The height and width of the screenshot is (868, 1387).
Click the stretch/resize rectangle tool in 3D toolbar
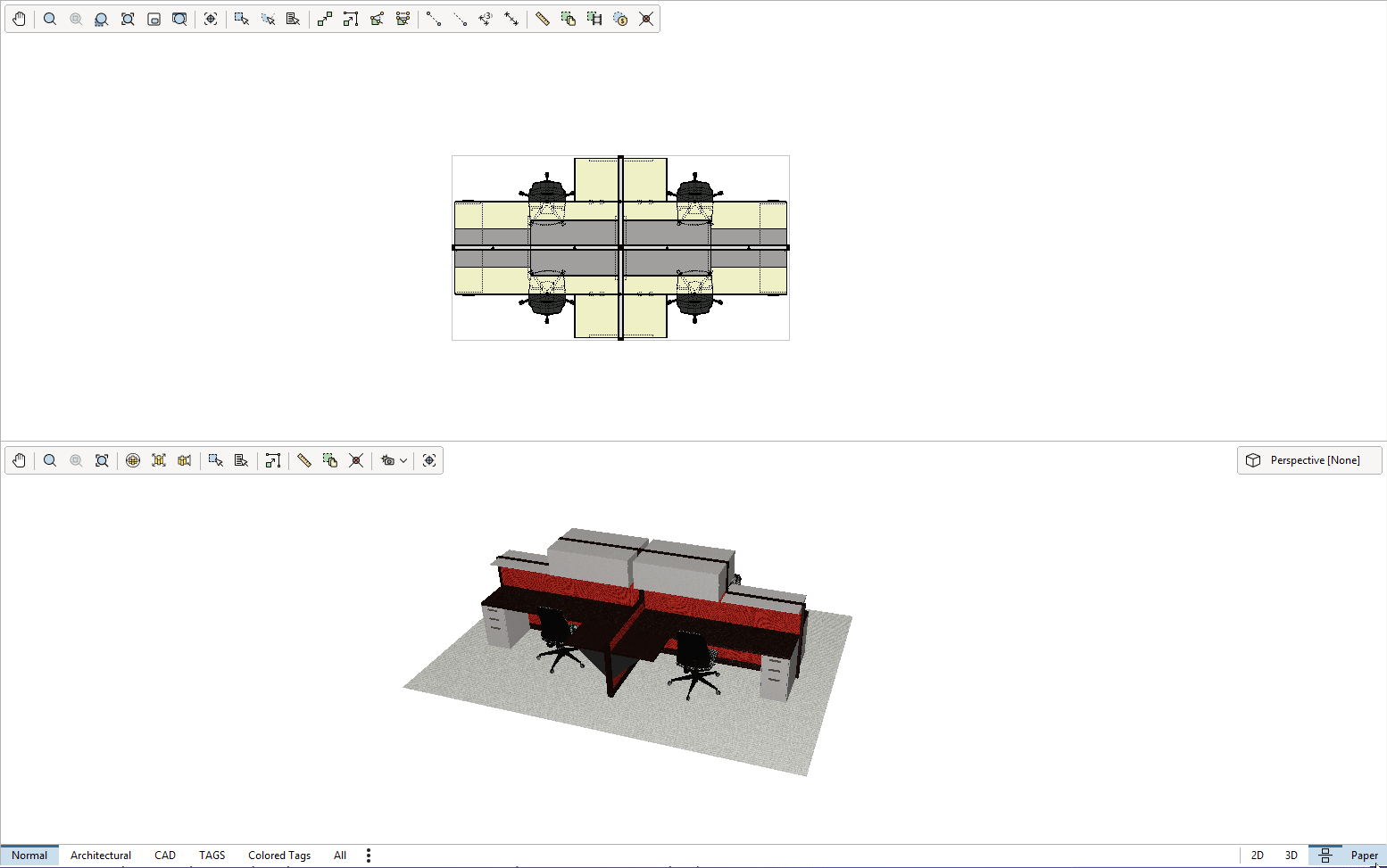click(x=273, y=460)
